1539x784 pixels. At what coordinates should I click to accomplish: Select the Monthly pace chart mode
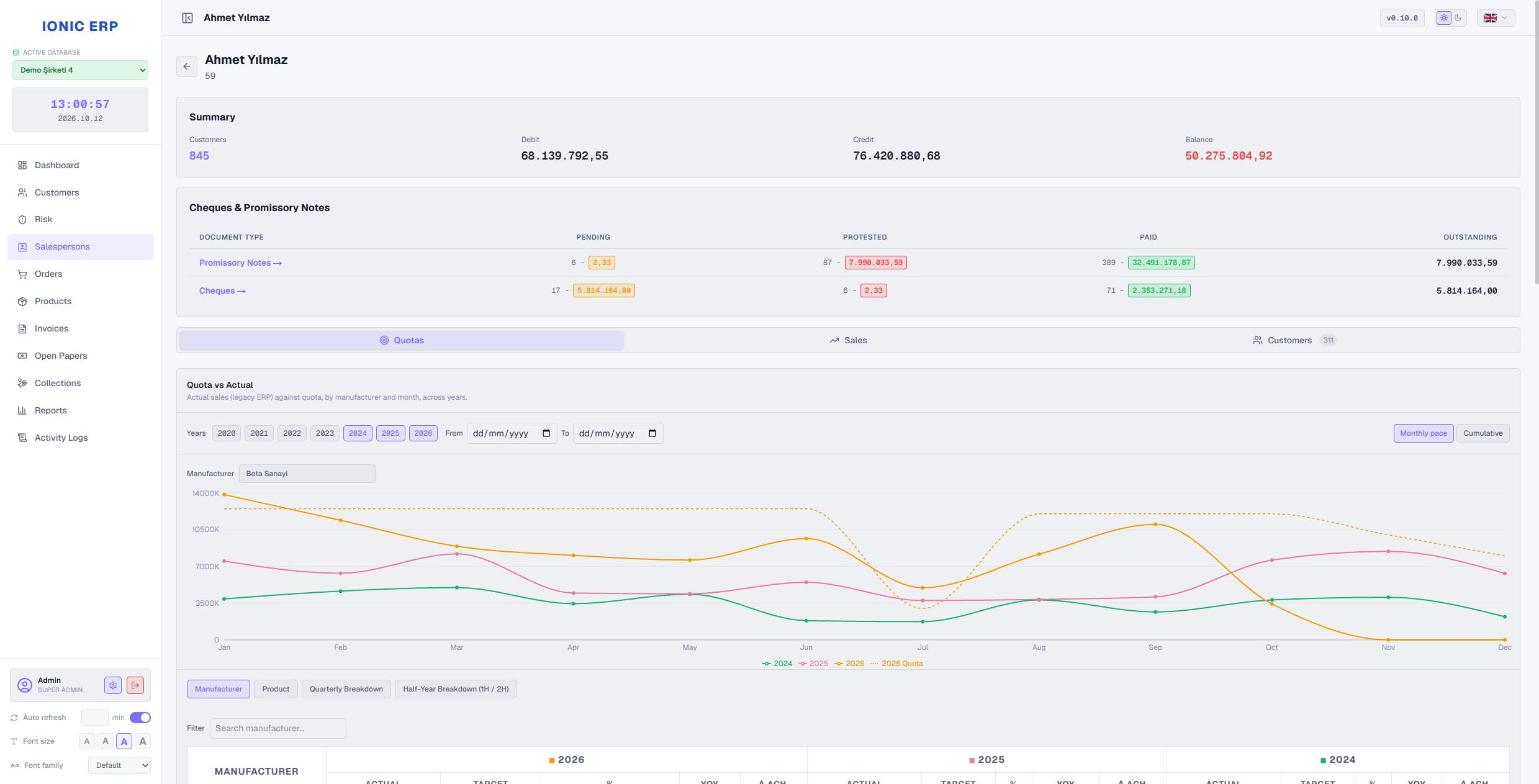[1423, 433]
